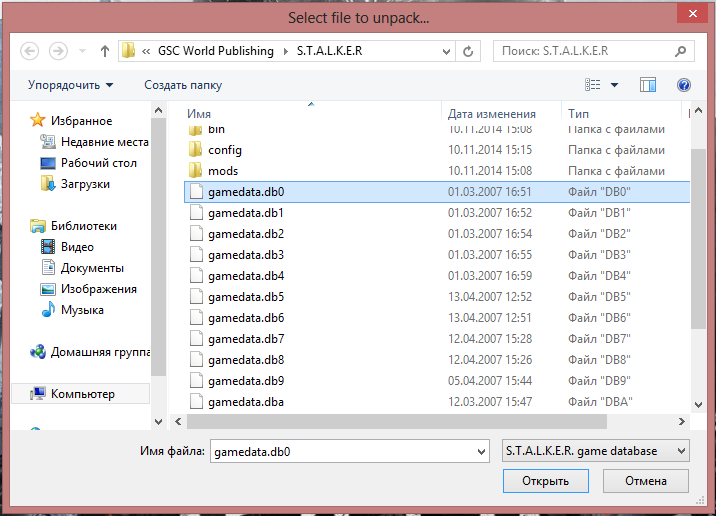
Task: Click file icon of gamedata.db8
Action: 196,359
